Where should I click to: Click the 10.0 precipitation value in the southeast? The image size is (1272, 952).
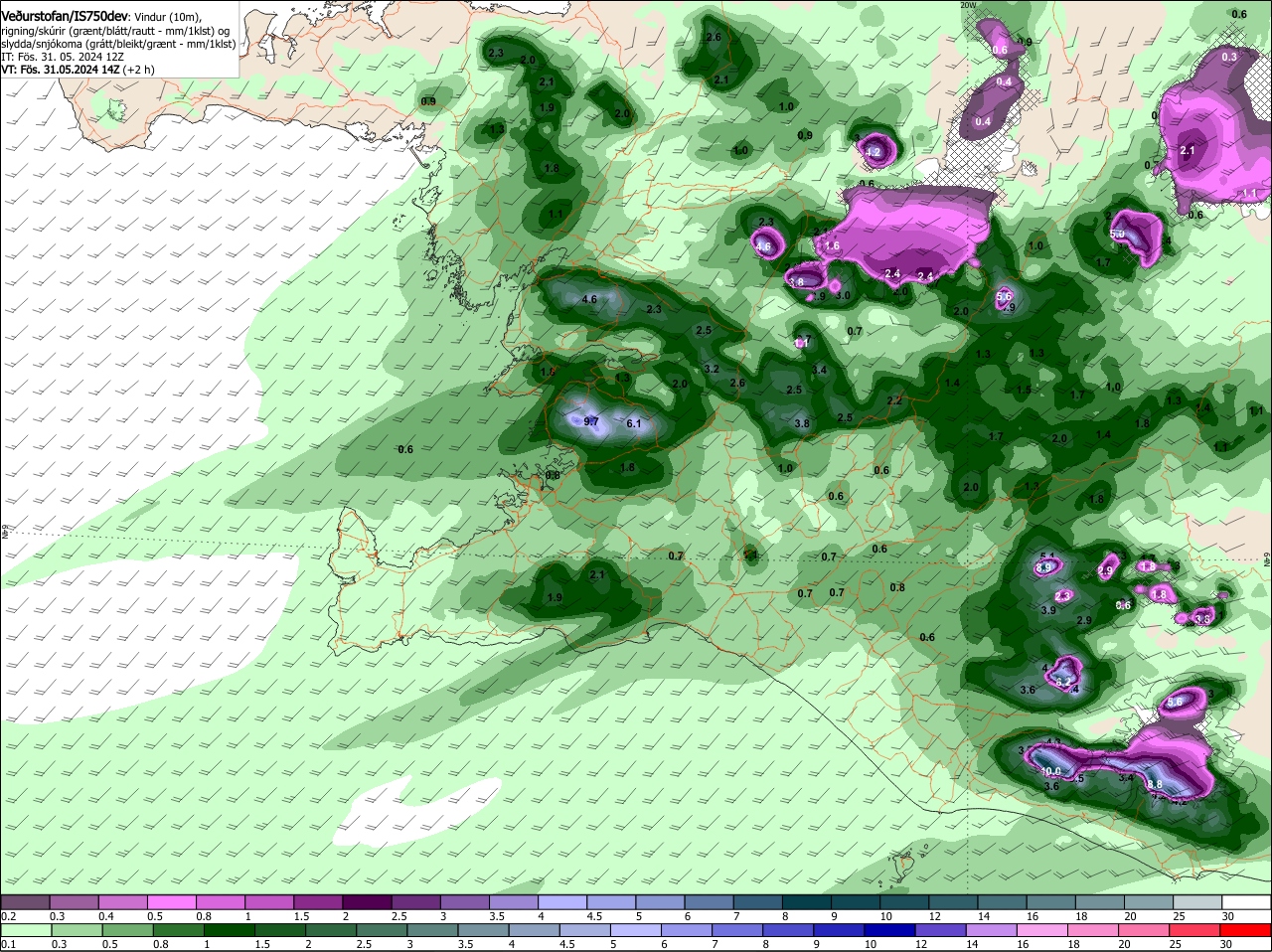pyautogui.click(x=1051, y=771)
